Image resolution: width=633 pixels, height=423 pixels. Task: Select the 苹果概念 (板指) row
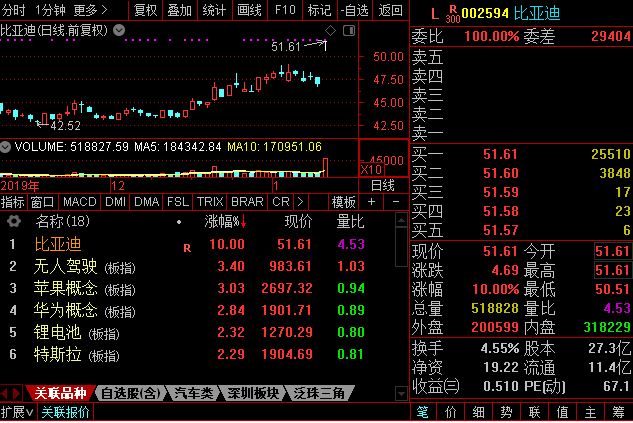point(197,288)
